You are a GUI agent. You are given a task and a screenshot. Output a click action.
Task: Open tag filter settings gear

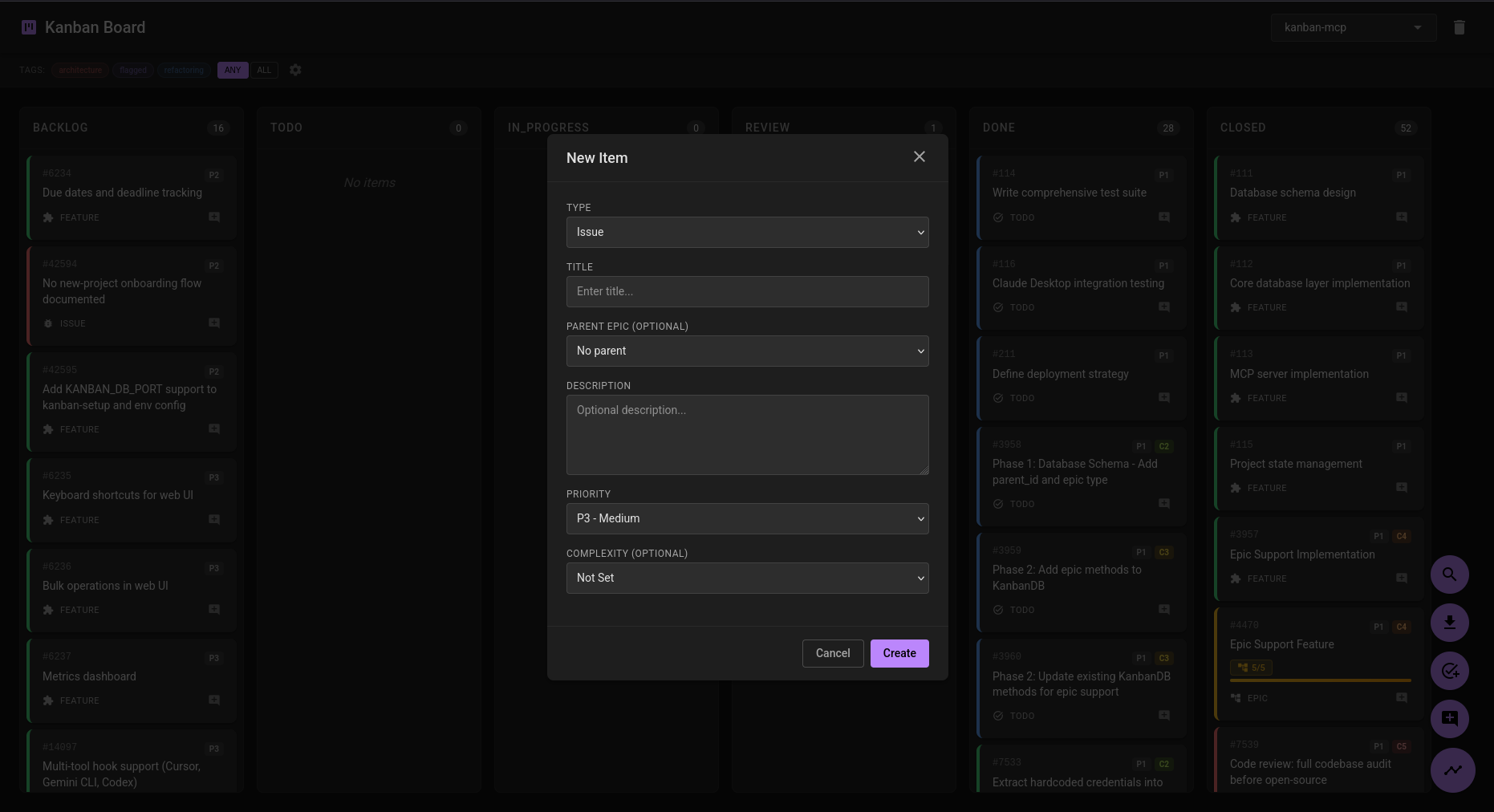(x=295, y=70)
